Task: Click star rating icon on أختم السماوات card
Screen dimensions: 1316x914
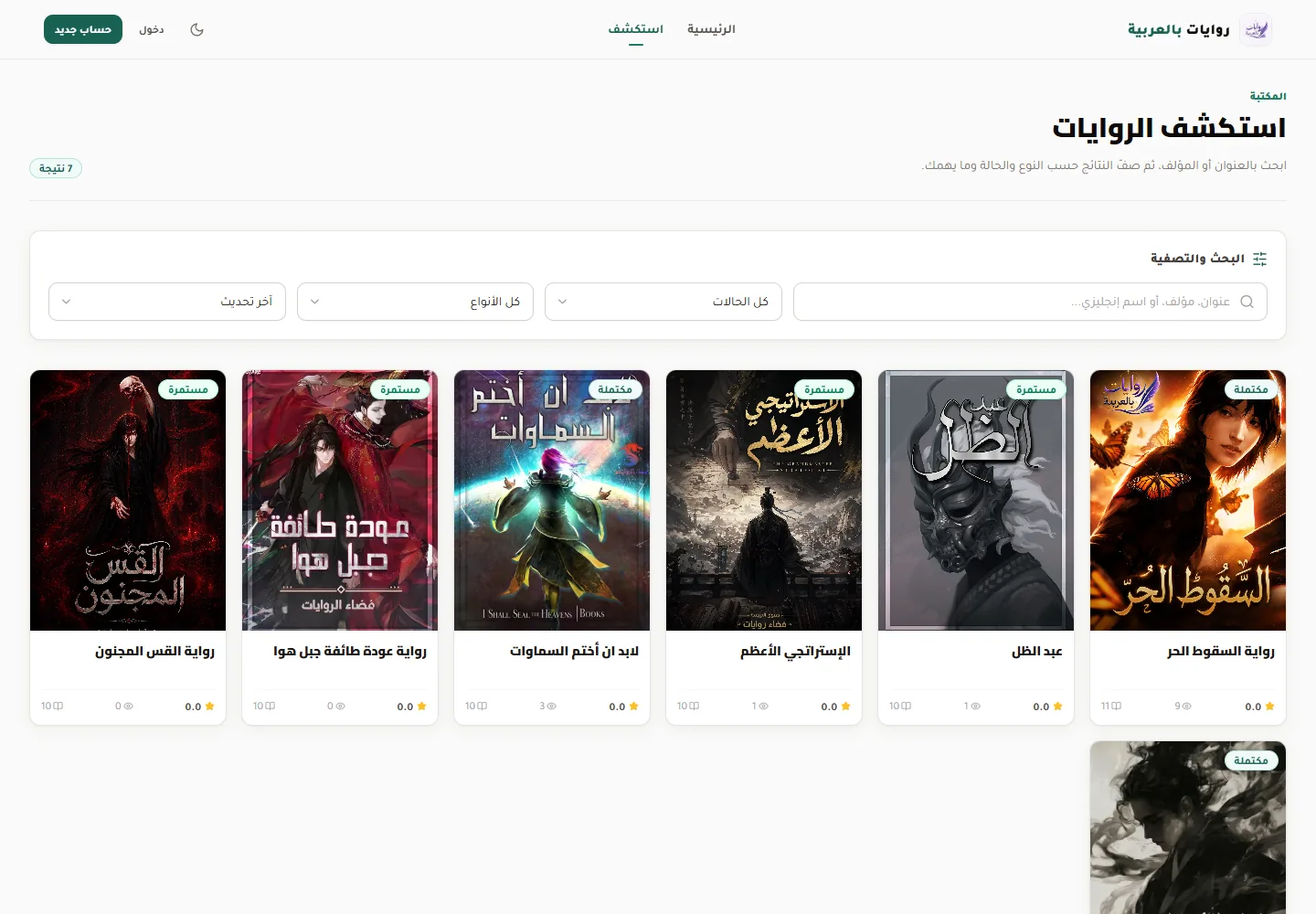Action: click(x=633, y=707)
